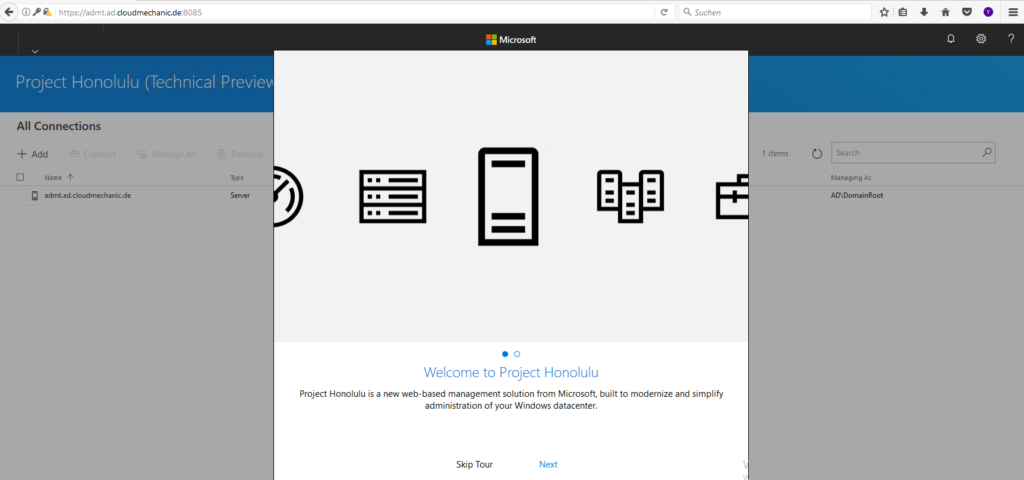Image resolution: width=1024 pixels, height=480 pixels.
Task: Click the Remove toolbar button
Action: 240,154
